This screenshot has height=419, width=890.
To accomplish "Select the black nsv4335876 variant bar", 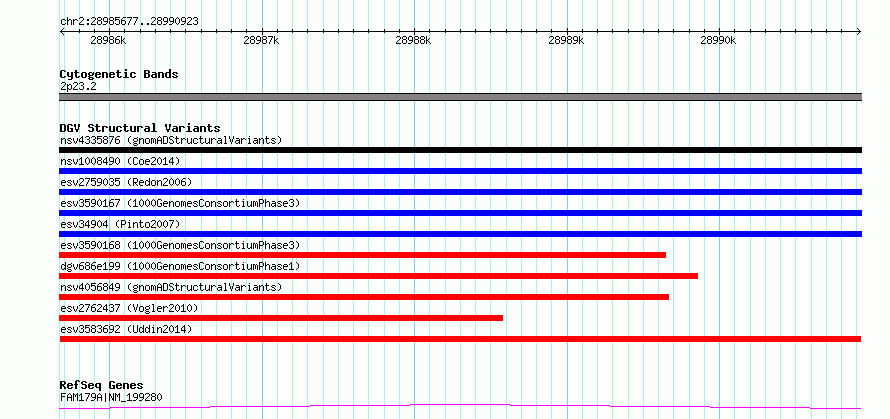I will pyautogui.click(x=460, y=150).
